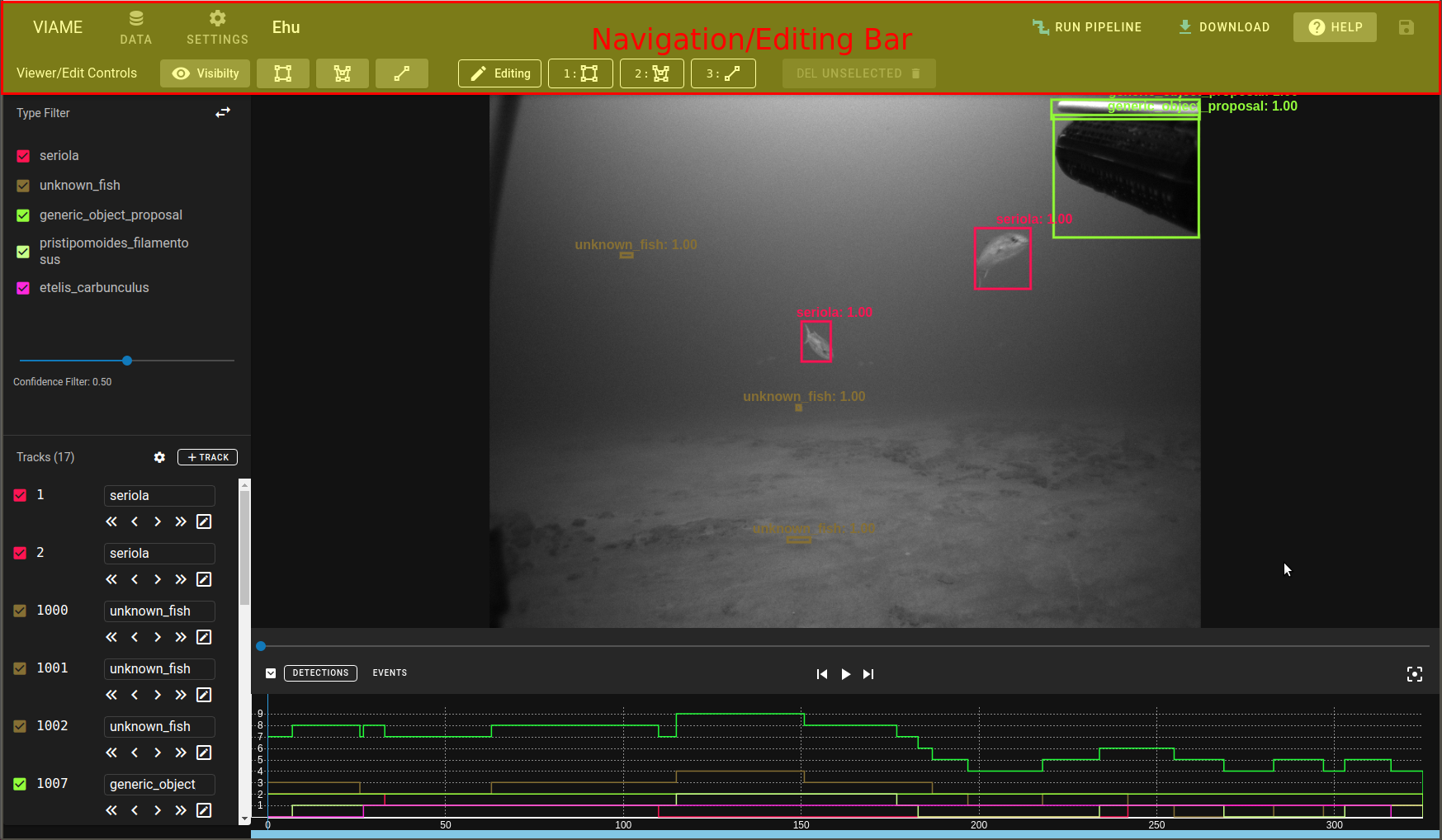The width and height of the screenshot is (1442, 840).
Task: Switch to the DETECTIONS tab
Action: pos(320,673)
